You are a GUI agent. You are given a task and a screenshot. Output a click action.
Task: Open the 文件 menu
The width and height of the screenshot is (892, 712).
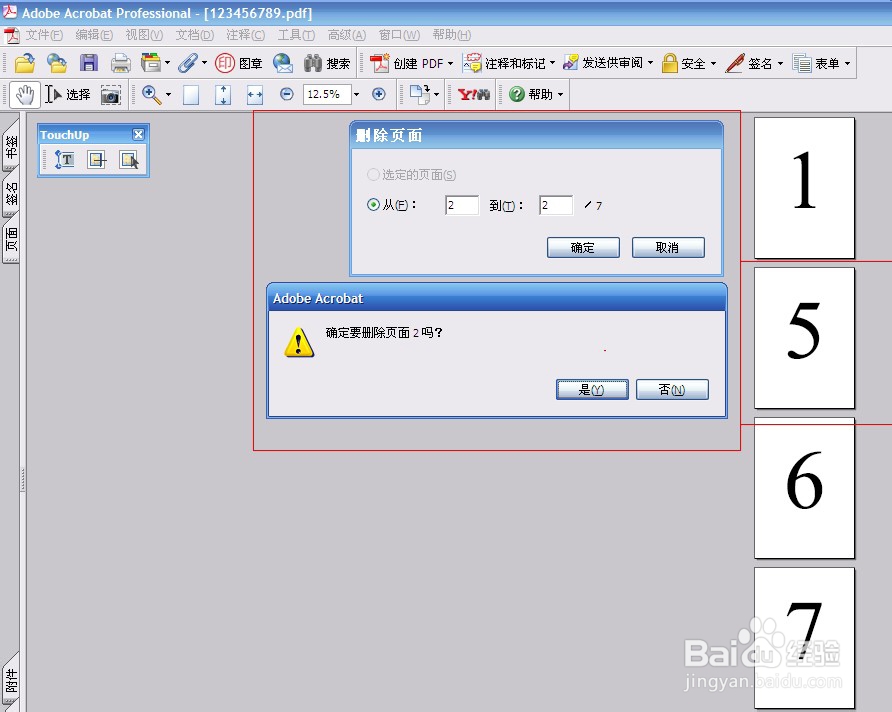[44, 35]
